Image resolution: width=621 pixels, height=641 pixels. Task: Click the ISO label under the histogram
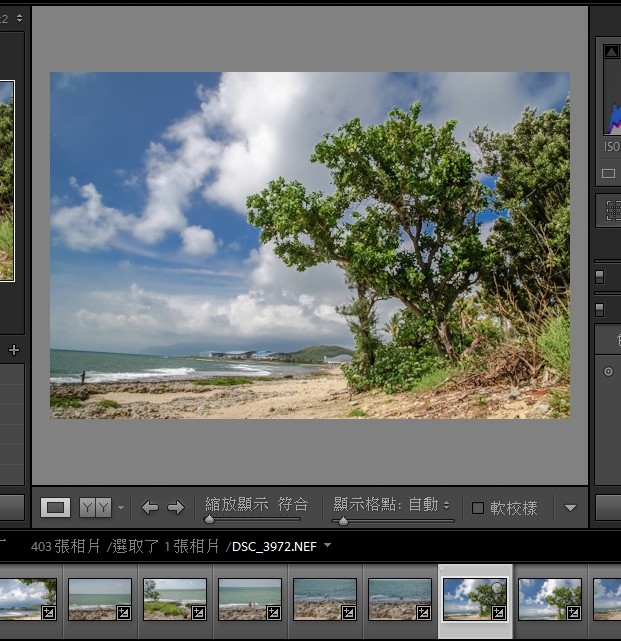[612, 147]
